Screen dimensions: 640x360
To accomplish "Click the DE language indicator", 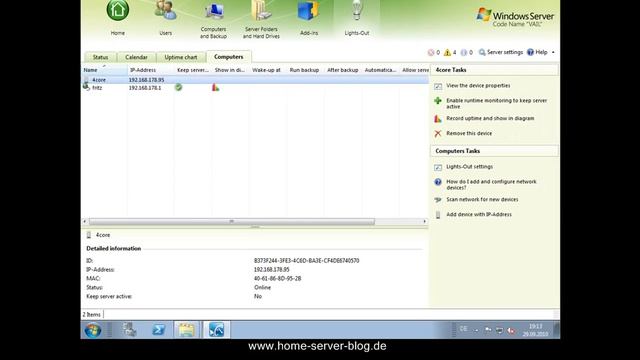I will coord(463,329).
